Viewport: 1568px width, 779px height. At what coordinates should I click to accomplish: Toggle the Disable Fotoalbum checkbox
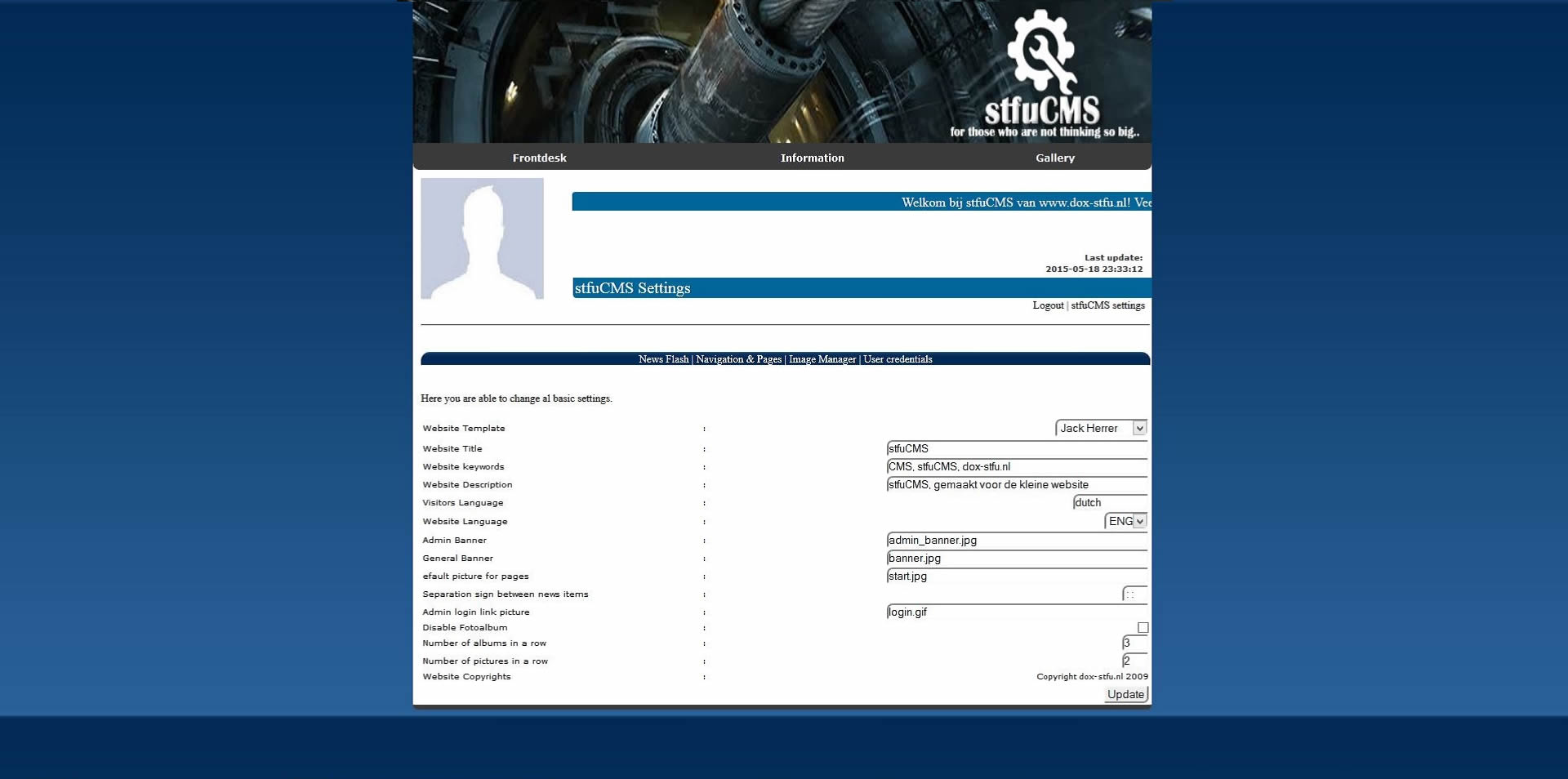coord(1143,628)
